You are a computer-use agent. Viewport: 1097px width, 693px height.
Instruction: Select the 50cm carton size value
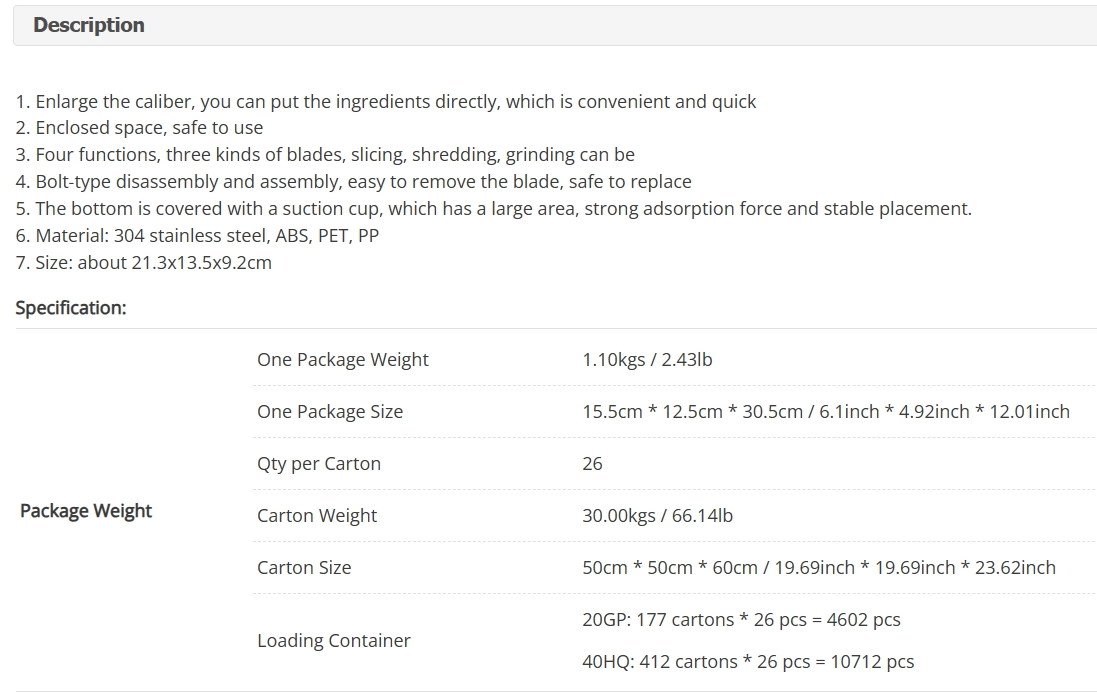click(x=819, y=567)
